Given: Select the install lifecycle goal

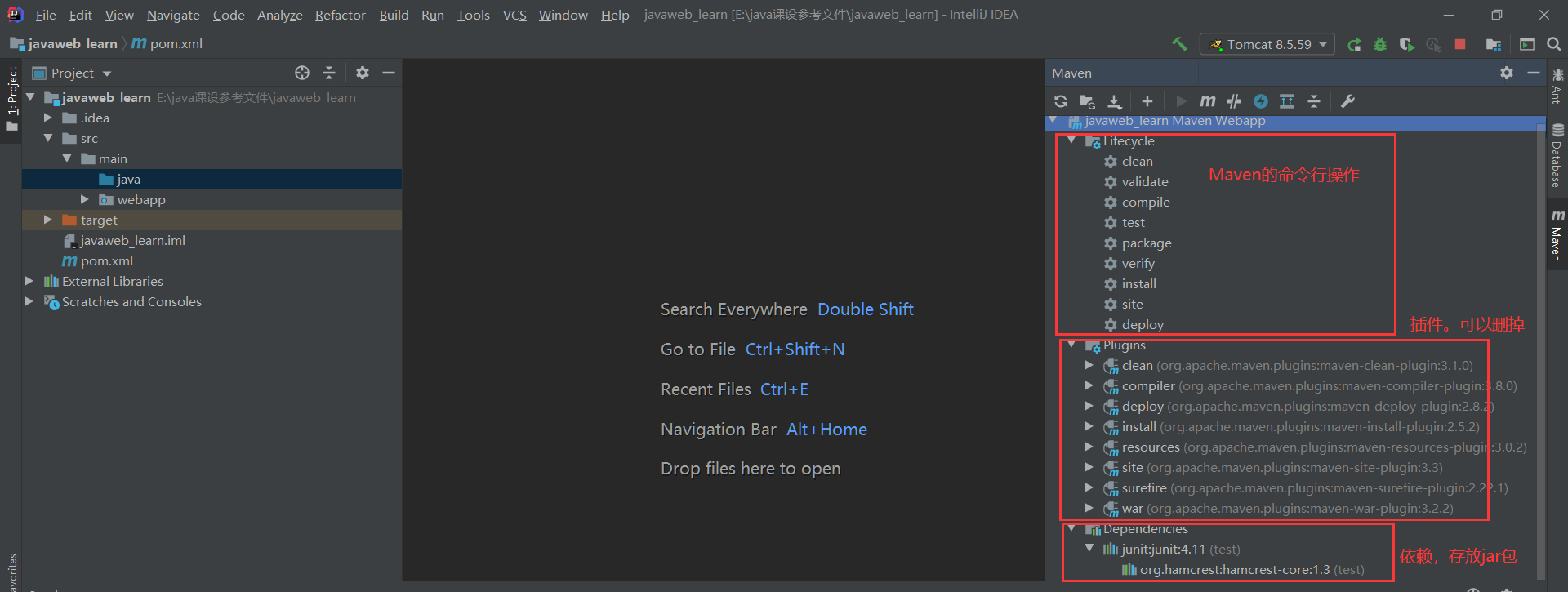Looking at the screenshot, I should point(1138,284).
